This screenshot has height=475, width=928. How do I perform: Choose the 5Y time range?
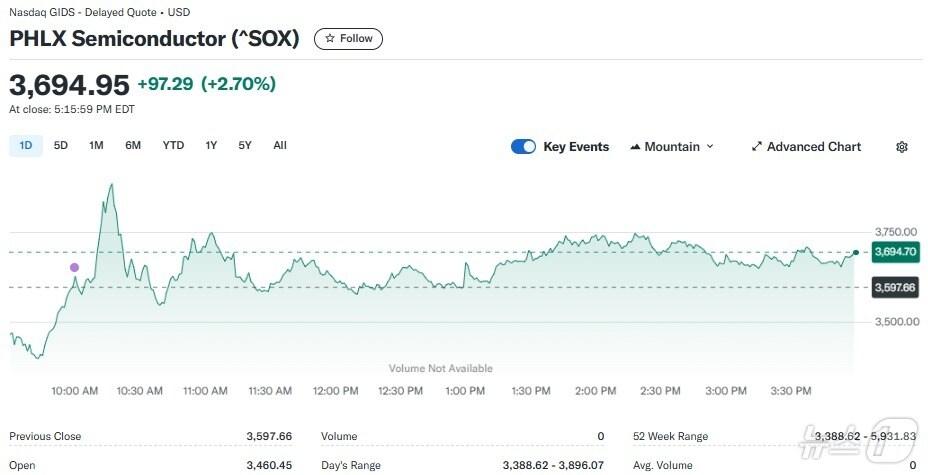(245, 145)
